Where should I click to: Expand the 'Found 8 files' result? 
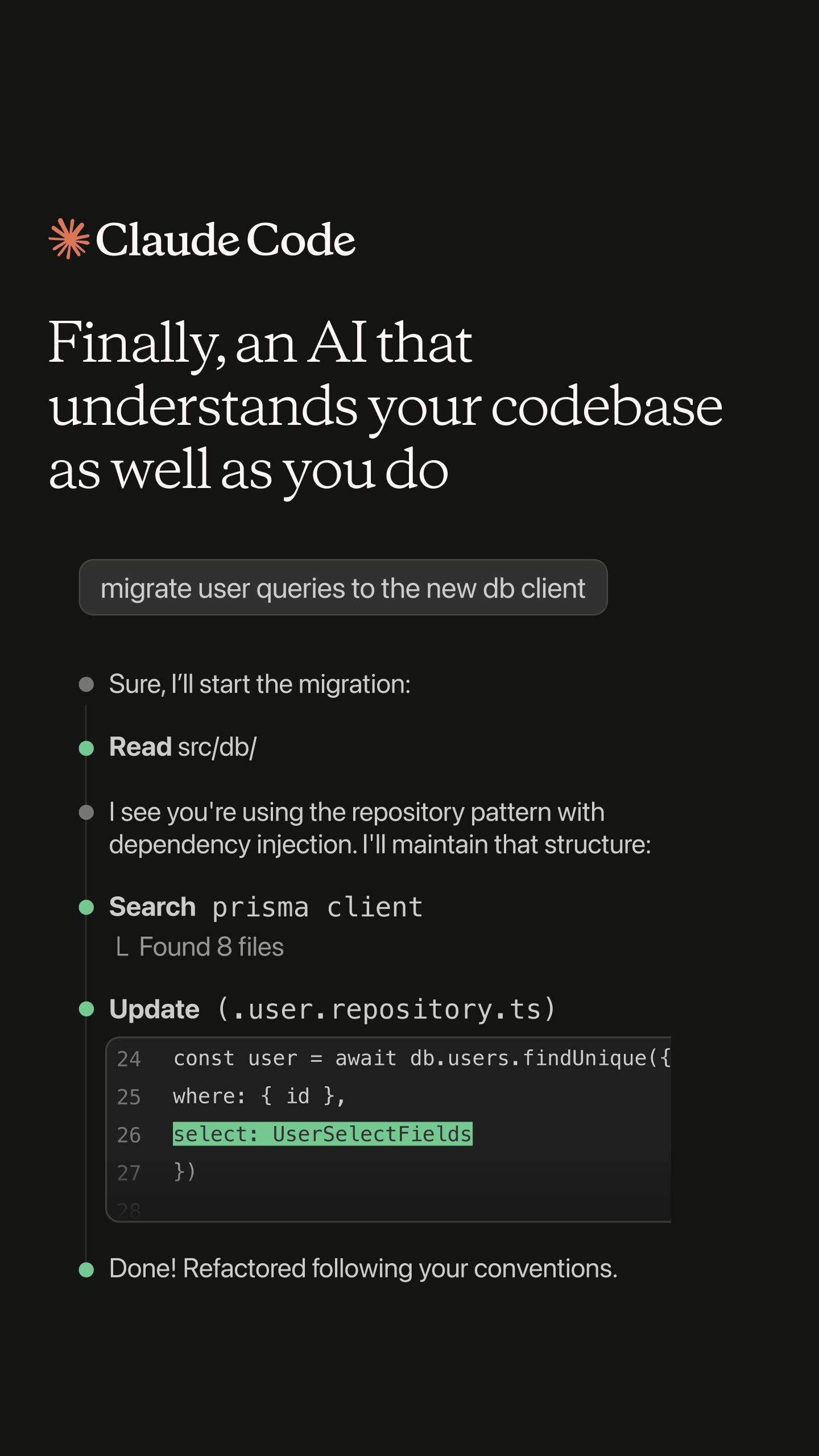200,947
